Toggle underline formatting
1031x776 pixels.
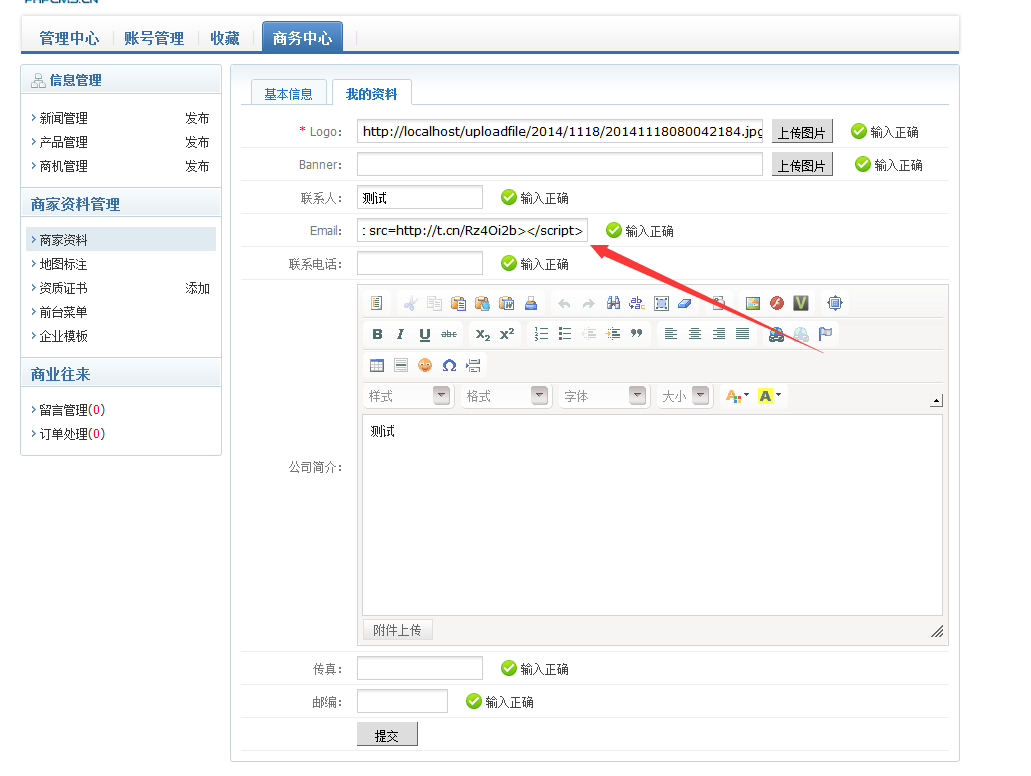pos(425,334)
